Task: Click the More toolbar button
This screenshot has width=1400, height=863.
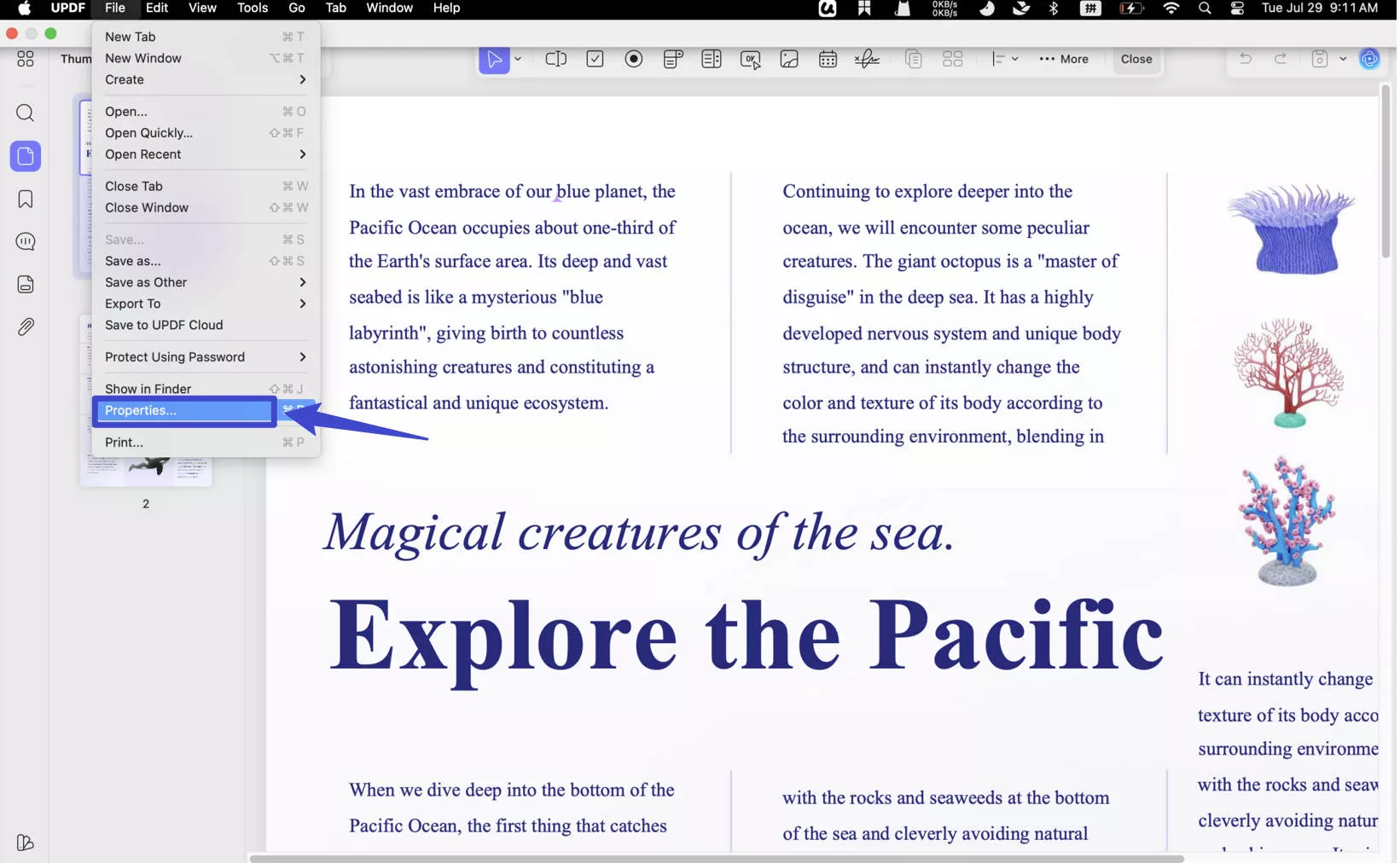Action: point(1064,59)
